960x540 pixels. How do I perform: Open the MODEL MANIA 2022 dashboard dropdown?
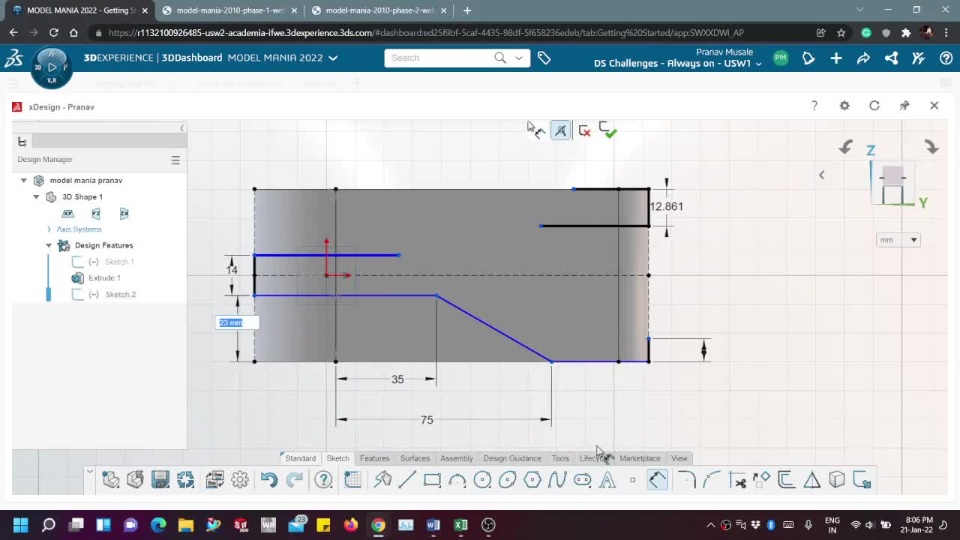pos(333,58)
